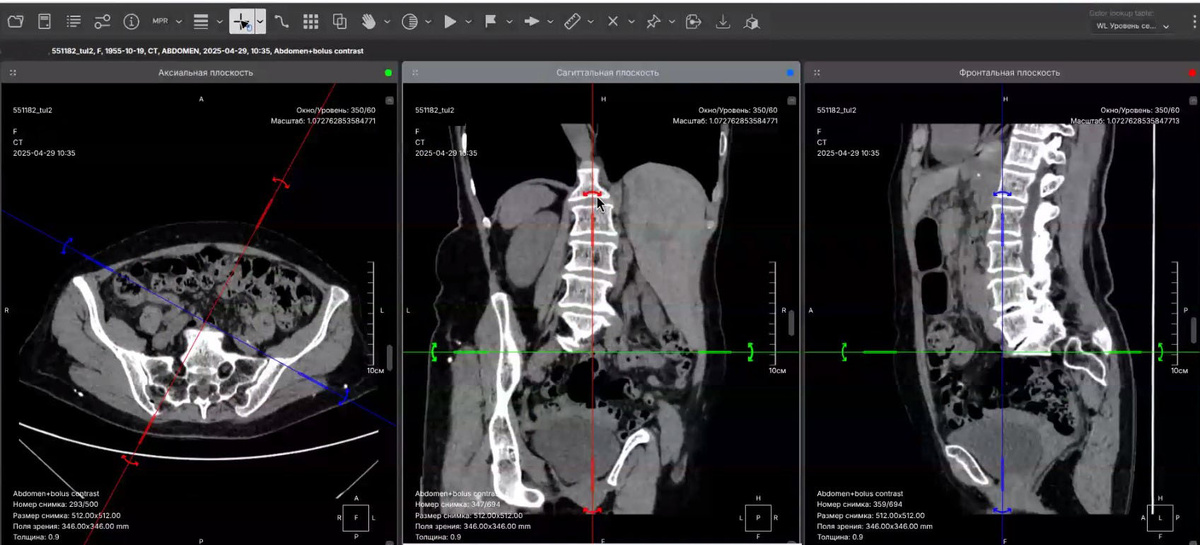Click the left green handle in sagittal view
This screenshot has height=545, width=1200.
click(434, 351)
